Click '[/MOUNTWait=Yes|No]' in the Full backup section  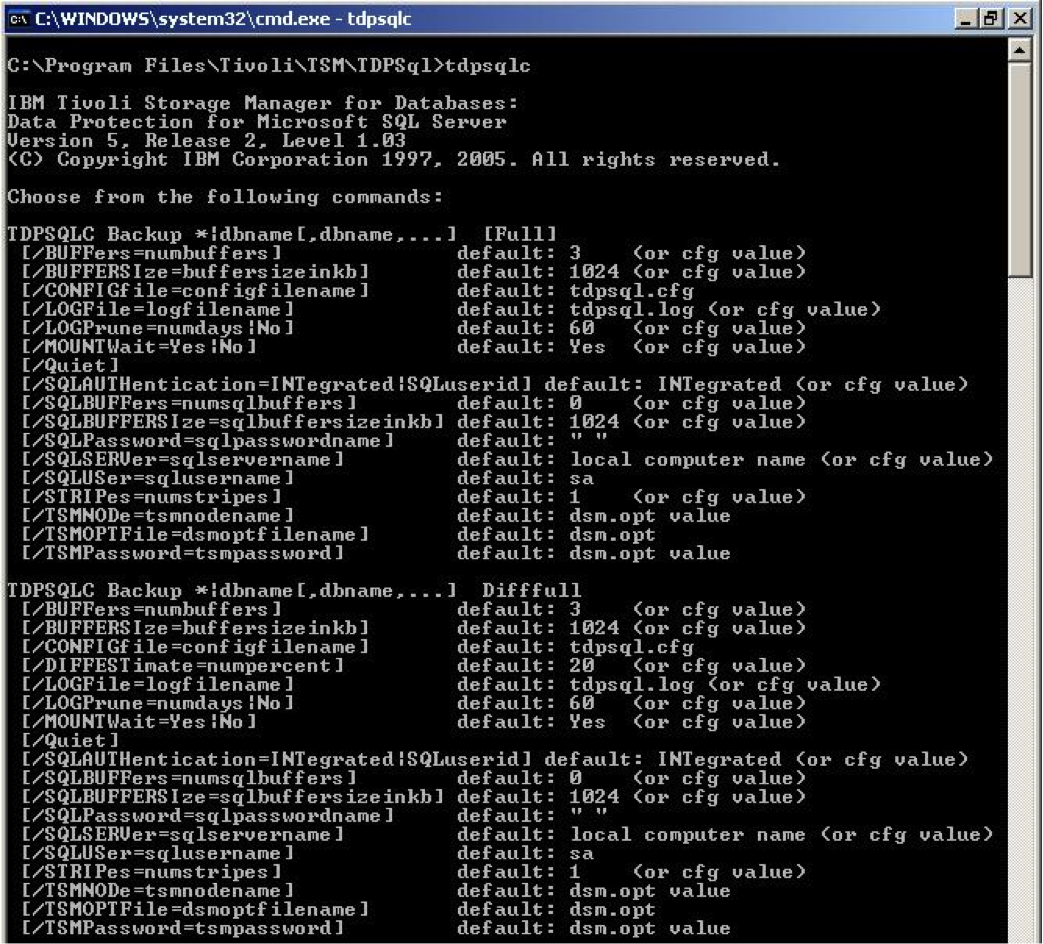[139, 347]
